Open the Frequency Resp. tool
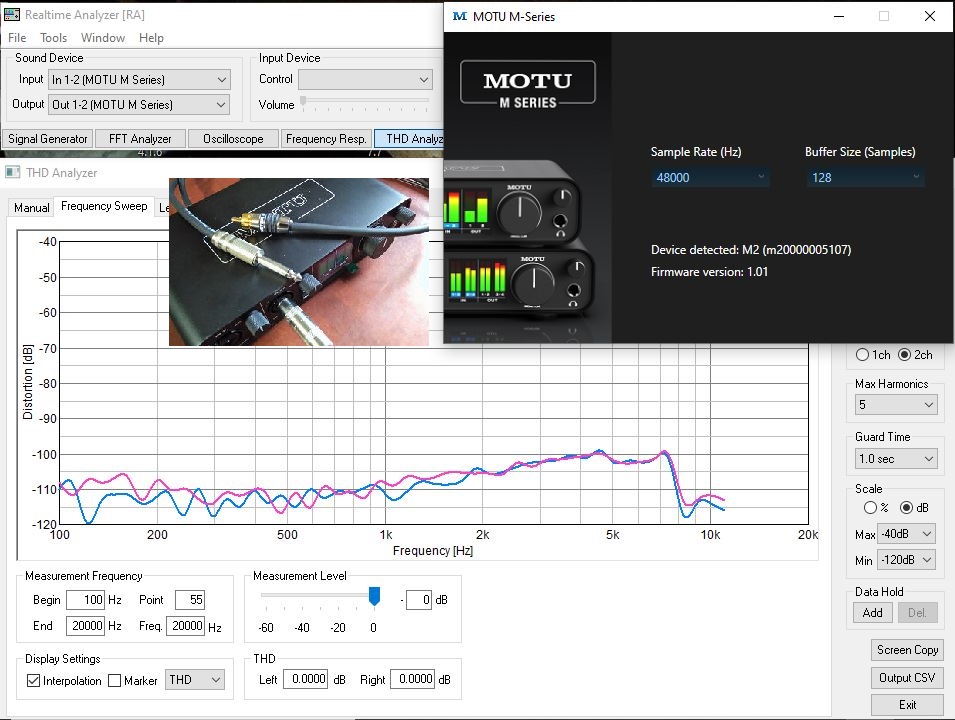The width and height of the screenshot is (955, 720). point(326,139)
